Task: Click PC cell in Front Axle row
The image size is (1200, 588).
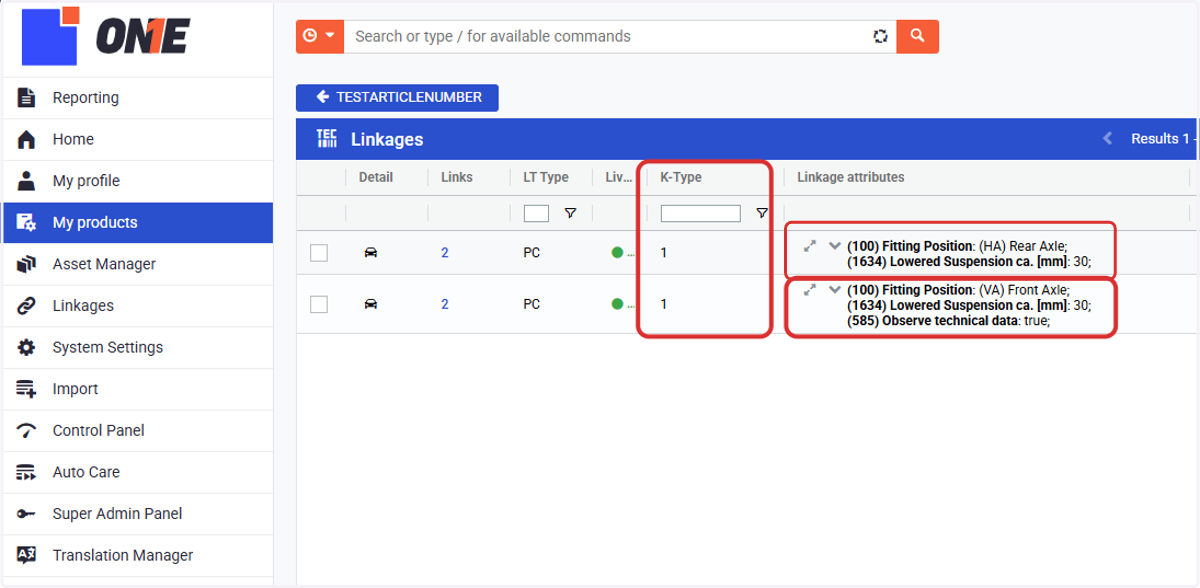Action: [x=531, y=304]
